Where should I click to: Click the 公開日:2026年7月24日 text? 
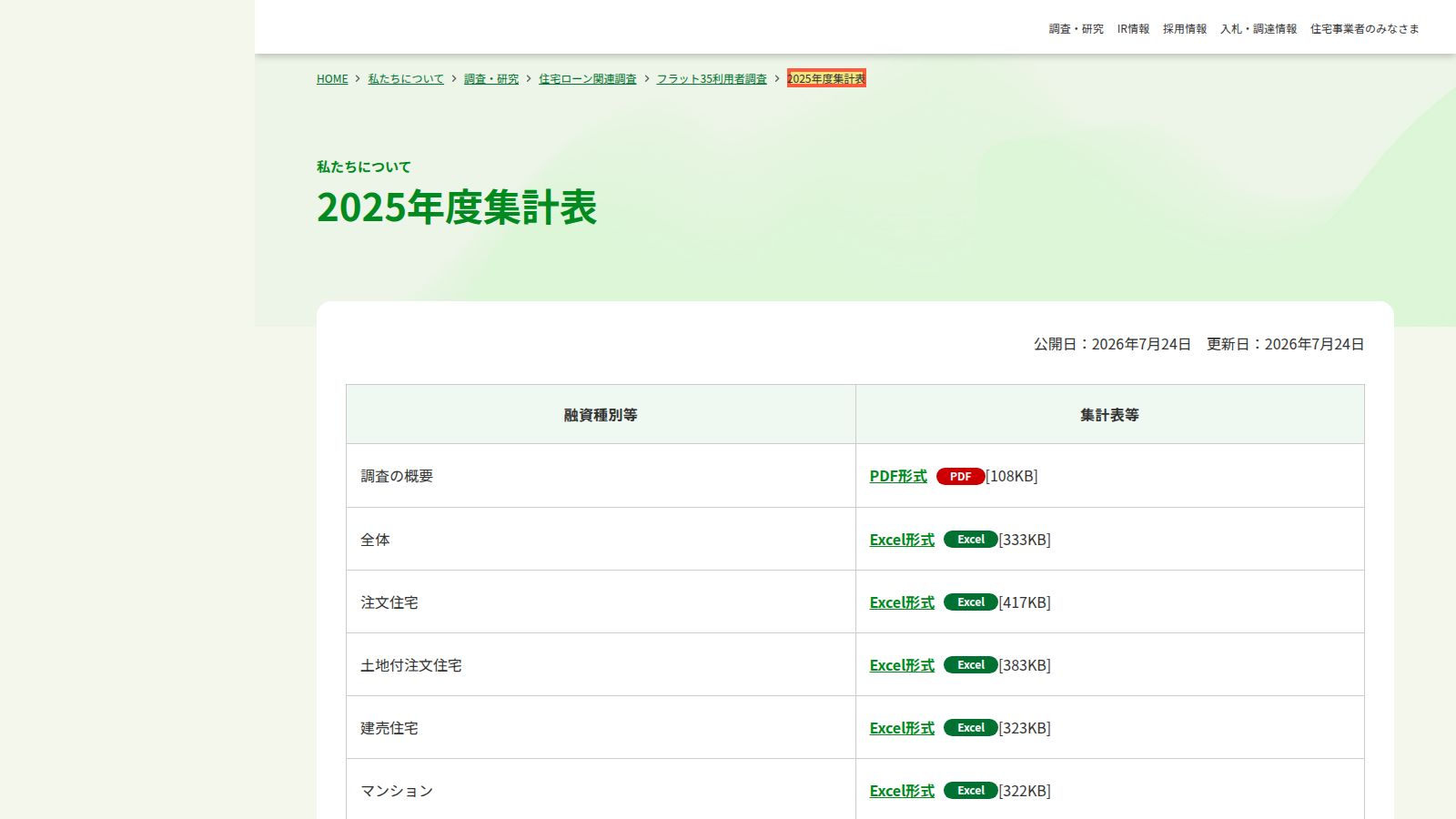pos(1112,344)
